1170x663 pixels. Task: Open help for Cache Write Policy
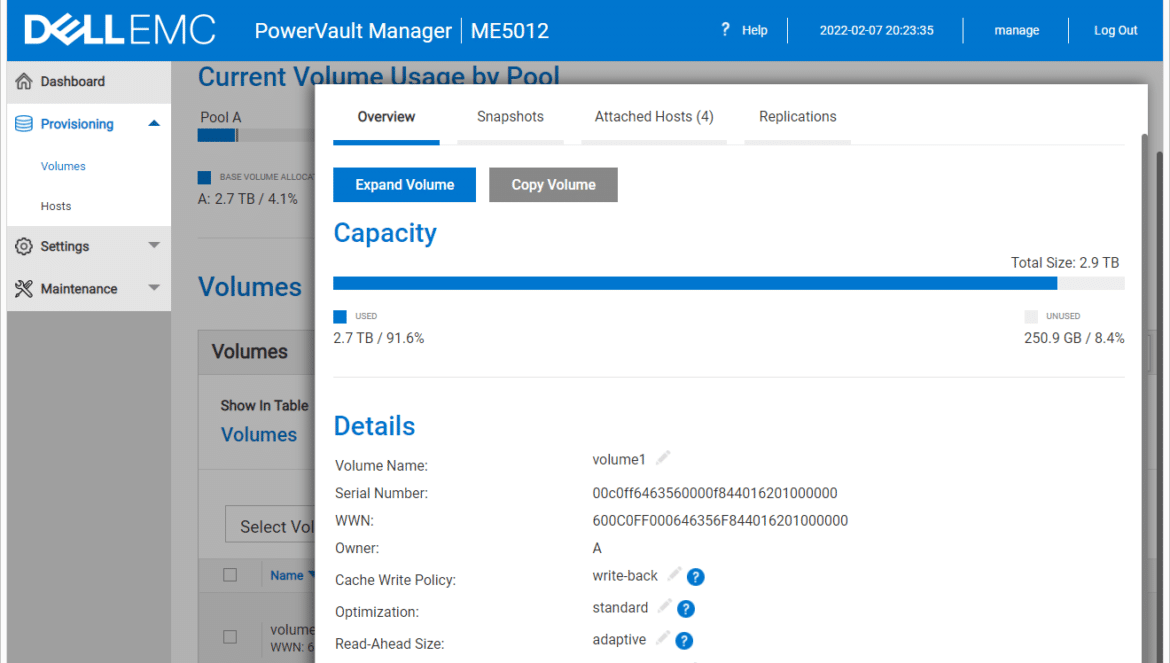click(695, 576)
